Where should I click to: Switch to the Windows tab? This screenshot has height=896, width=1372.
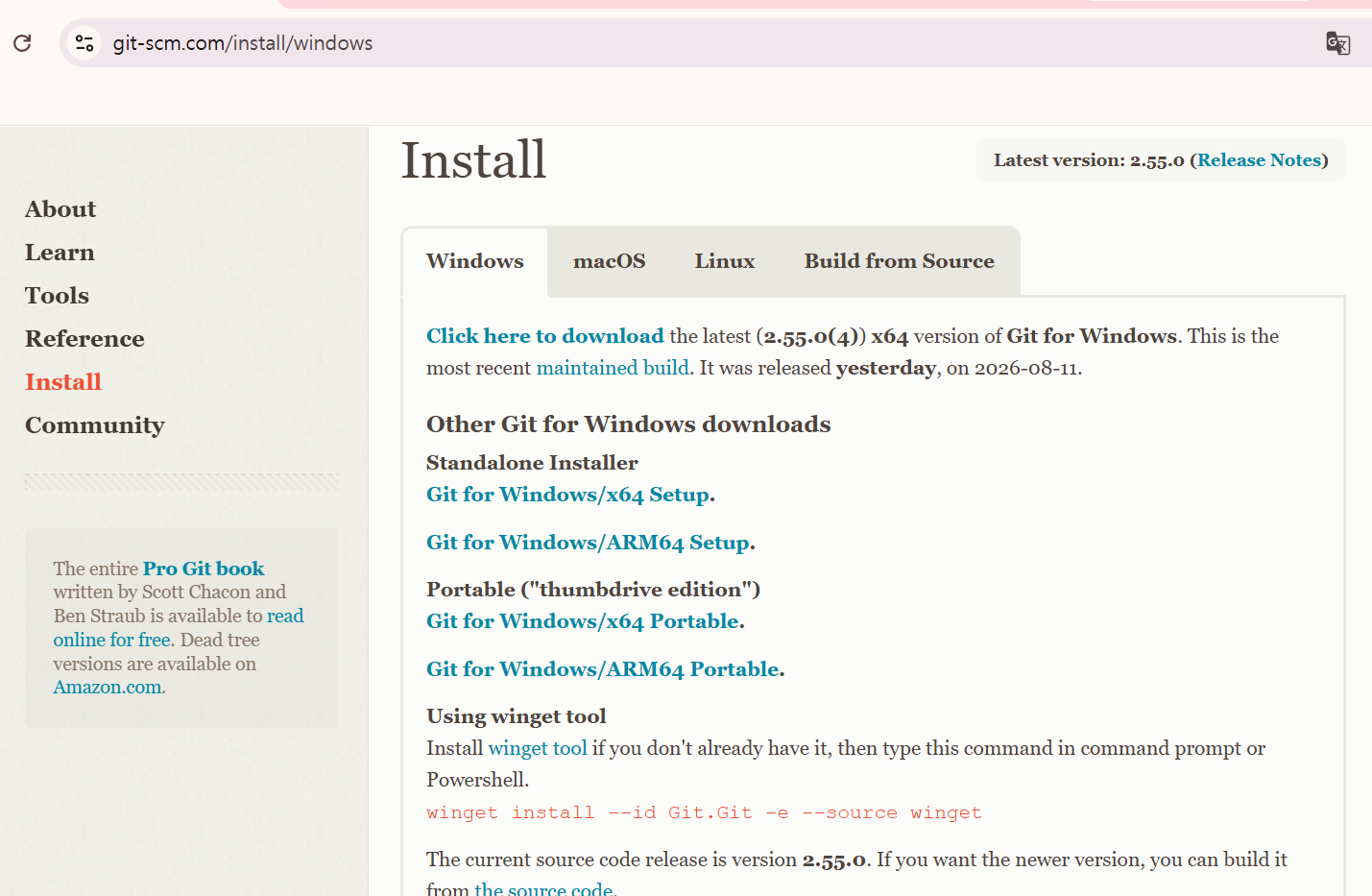[475, 261]
